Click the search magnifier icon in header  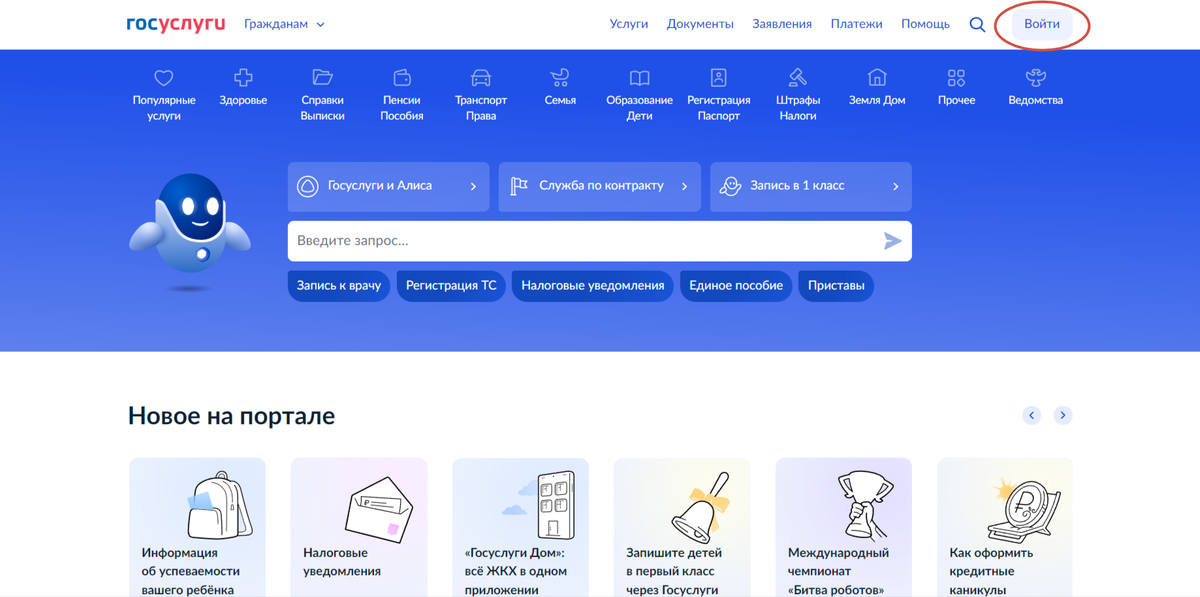coord(977,24)
